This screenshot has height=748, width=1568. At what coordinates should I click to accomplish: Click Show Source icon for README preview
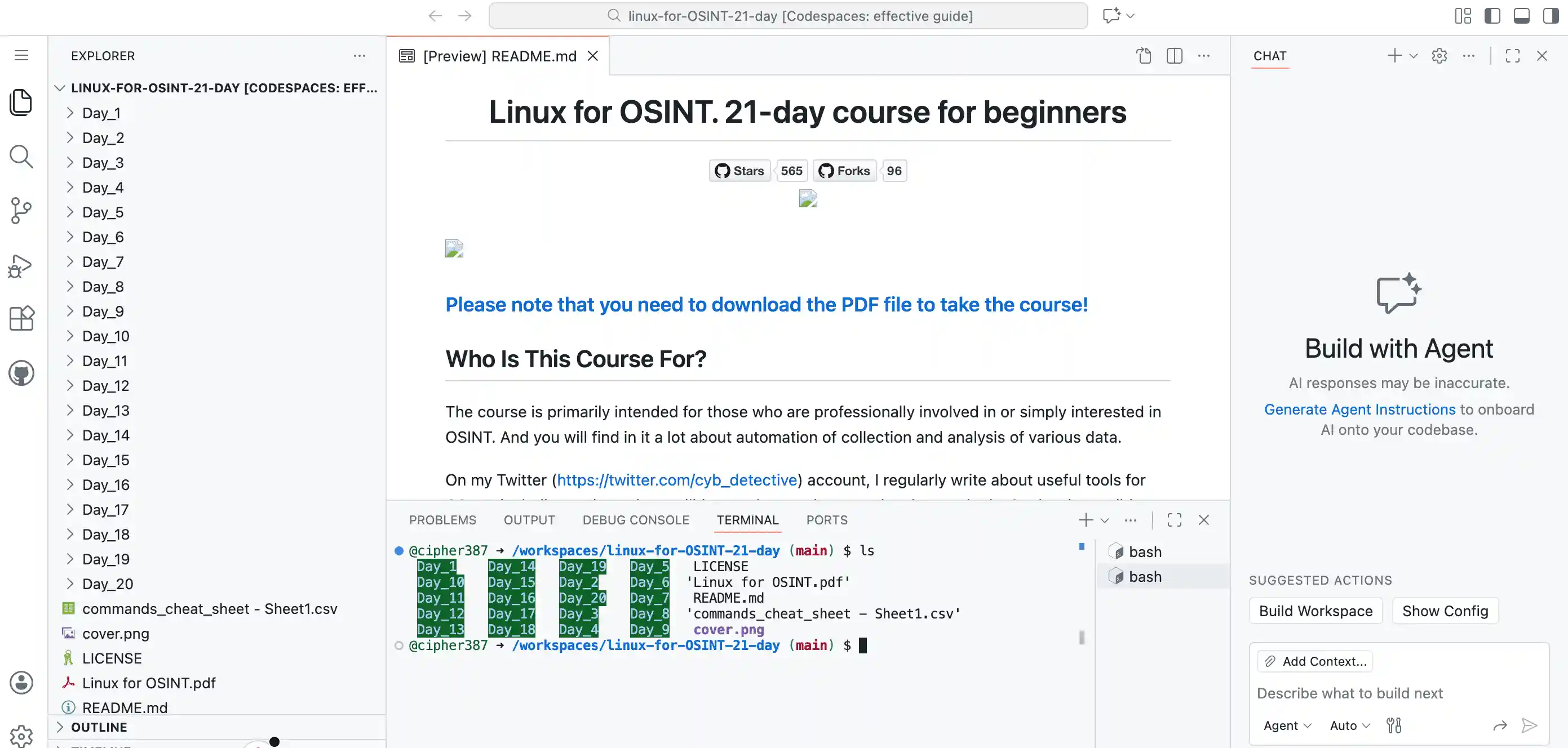[1144, 56]
